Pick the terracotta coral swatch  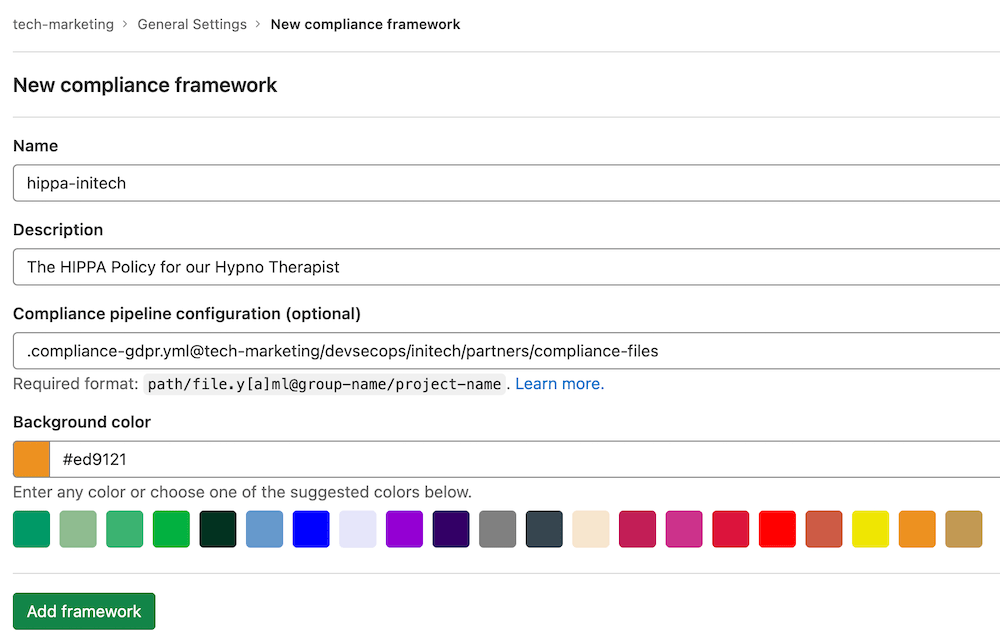pyautogui.click(x=823, y=529)
